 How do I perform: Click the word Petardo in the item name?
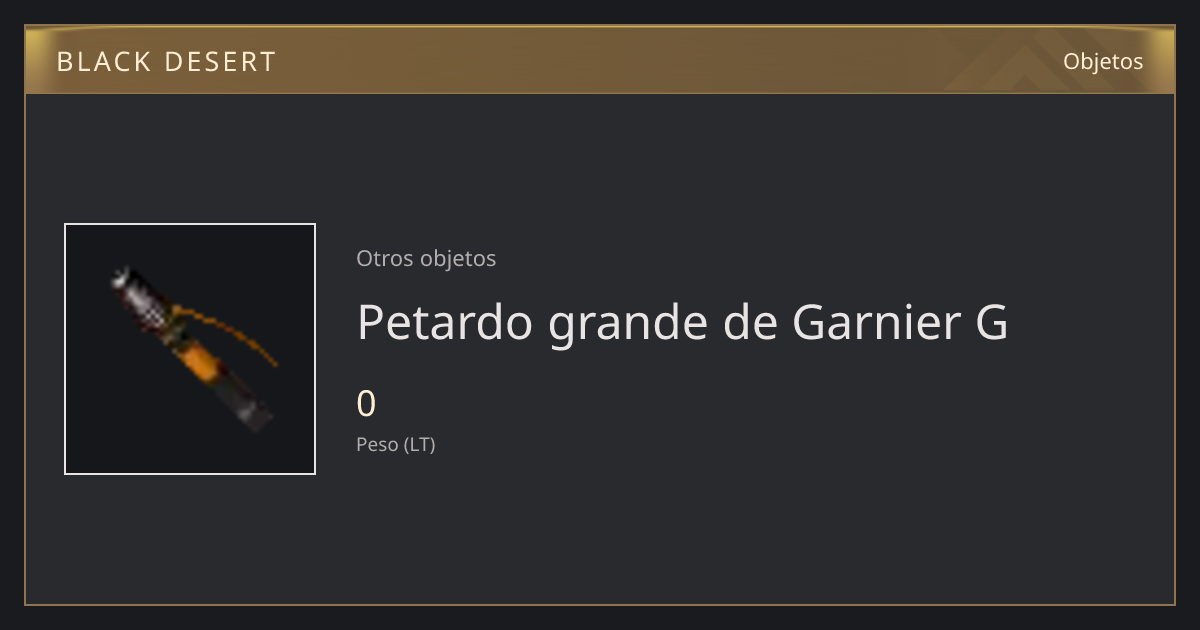pyautogui.click(x=444, y=321)
